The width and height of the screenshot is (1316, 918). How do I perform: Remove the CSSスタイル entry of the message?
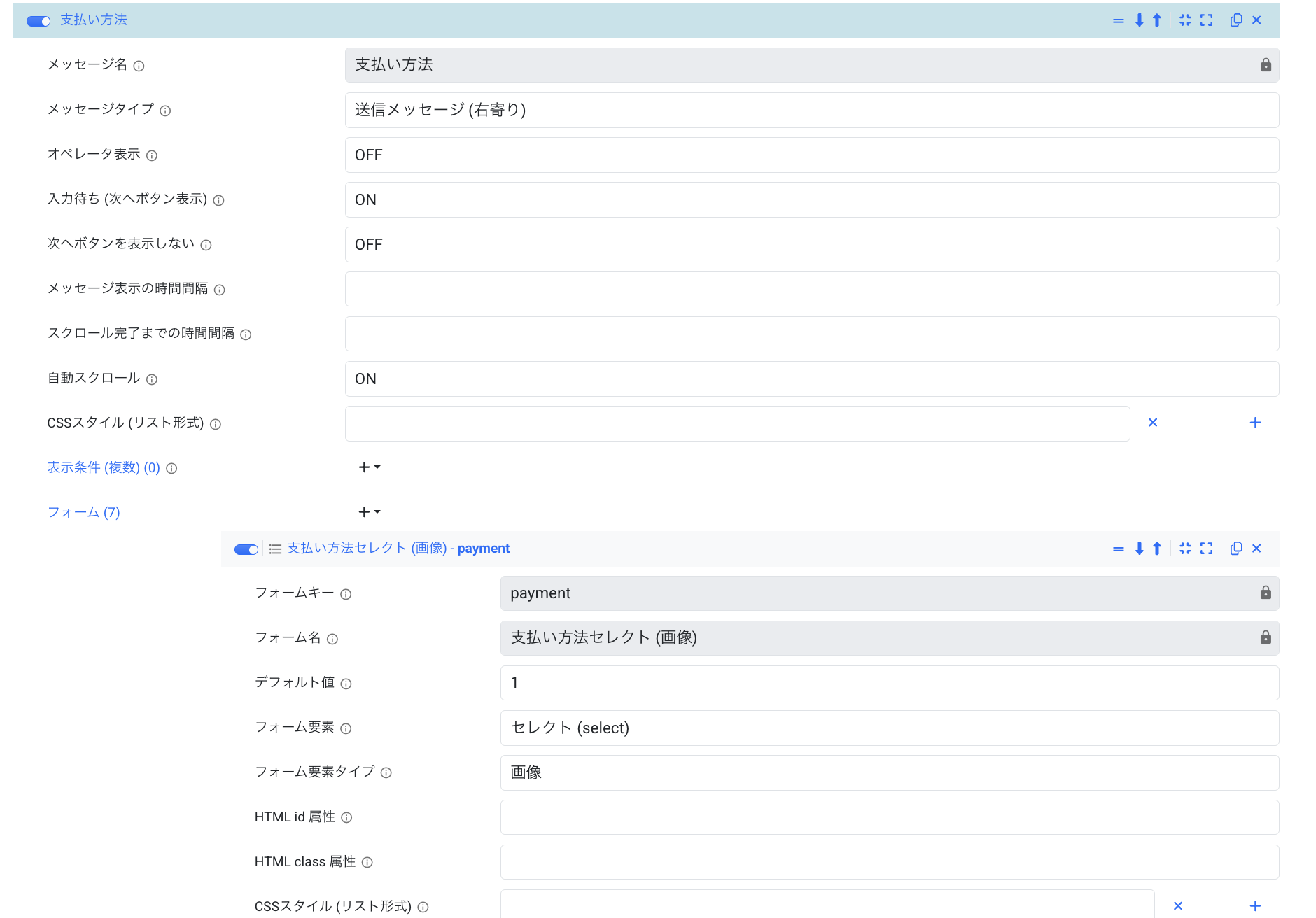click(1153, 423)
